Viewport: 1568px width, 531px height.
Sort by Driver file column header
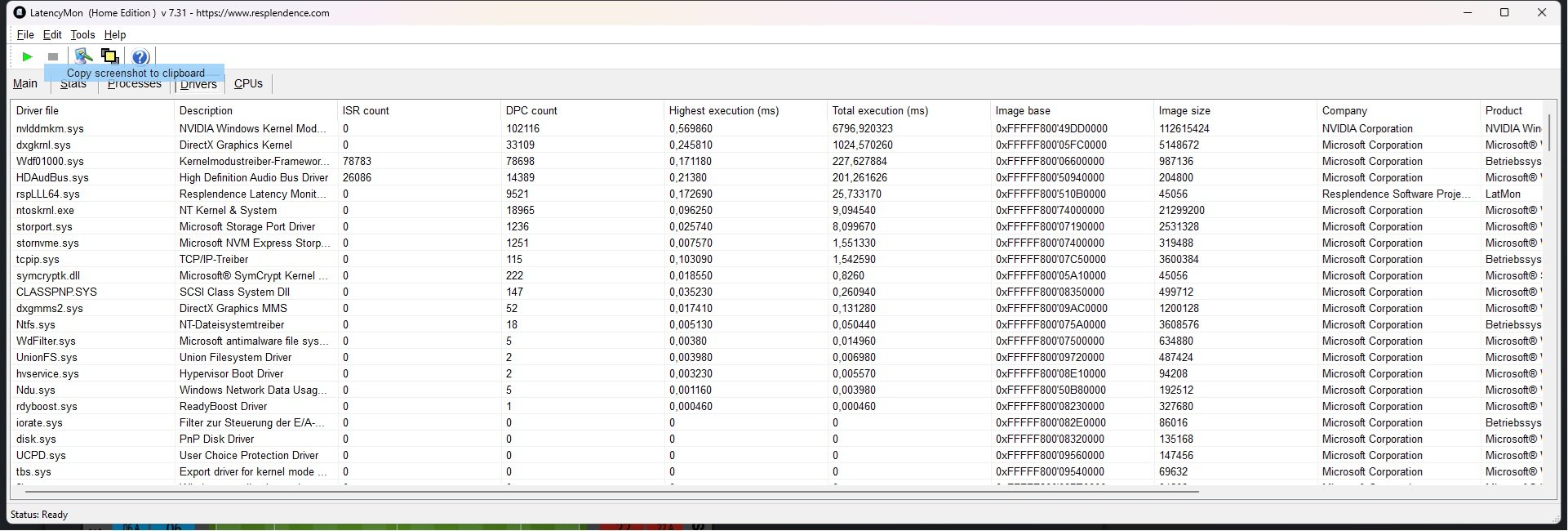[92, 110]
